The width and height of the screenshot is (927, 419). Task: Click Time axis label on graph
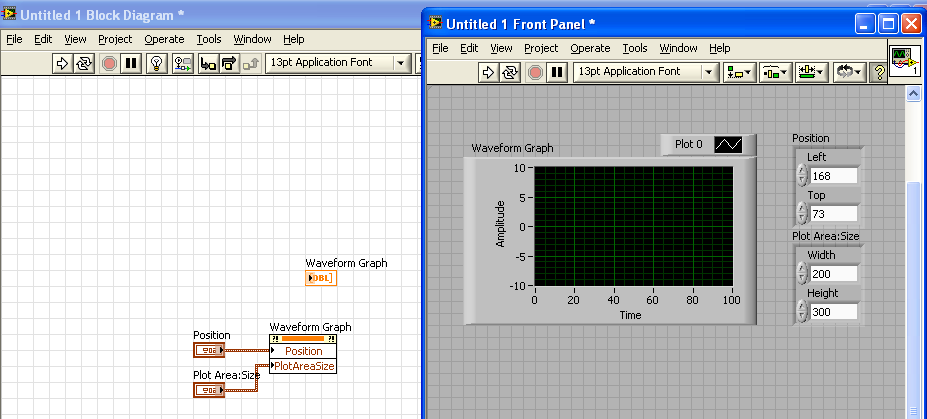point(630,315)
